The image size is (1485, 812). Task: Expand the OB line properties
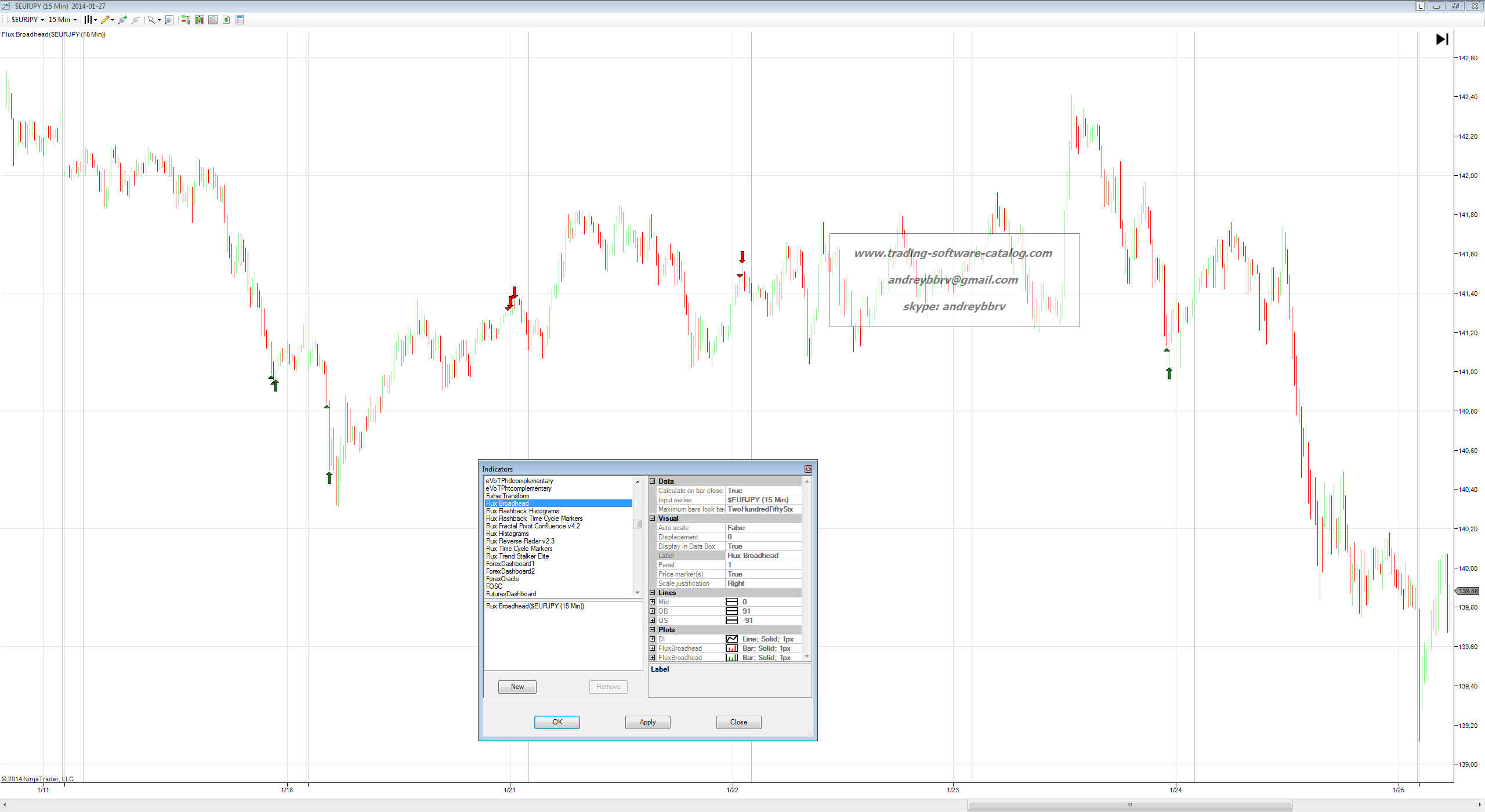[x=653, y=611]
